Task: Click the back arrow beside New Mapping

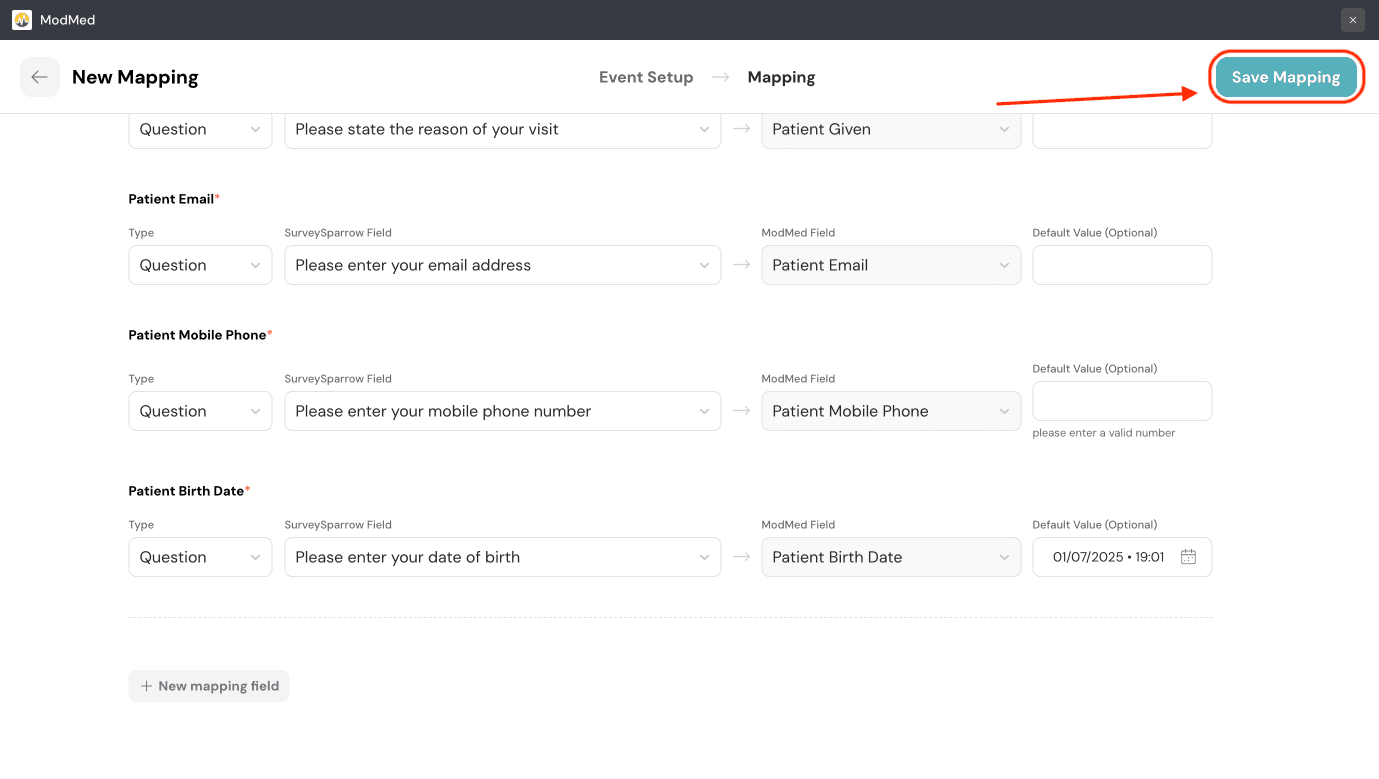Action: (39, 77)
